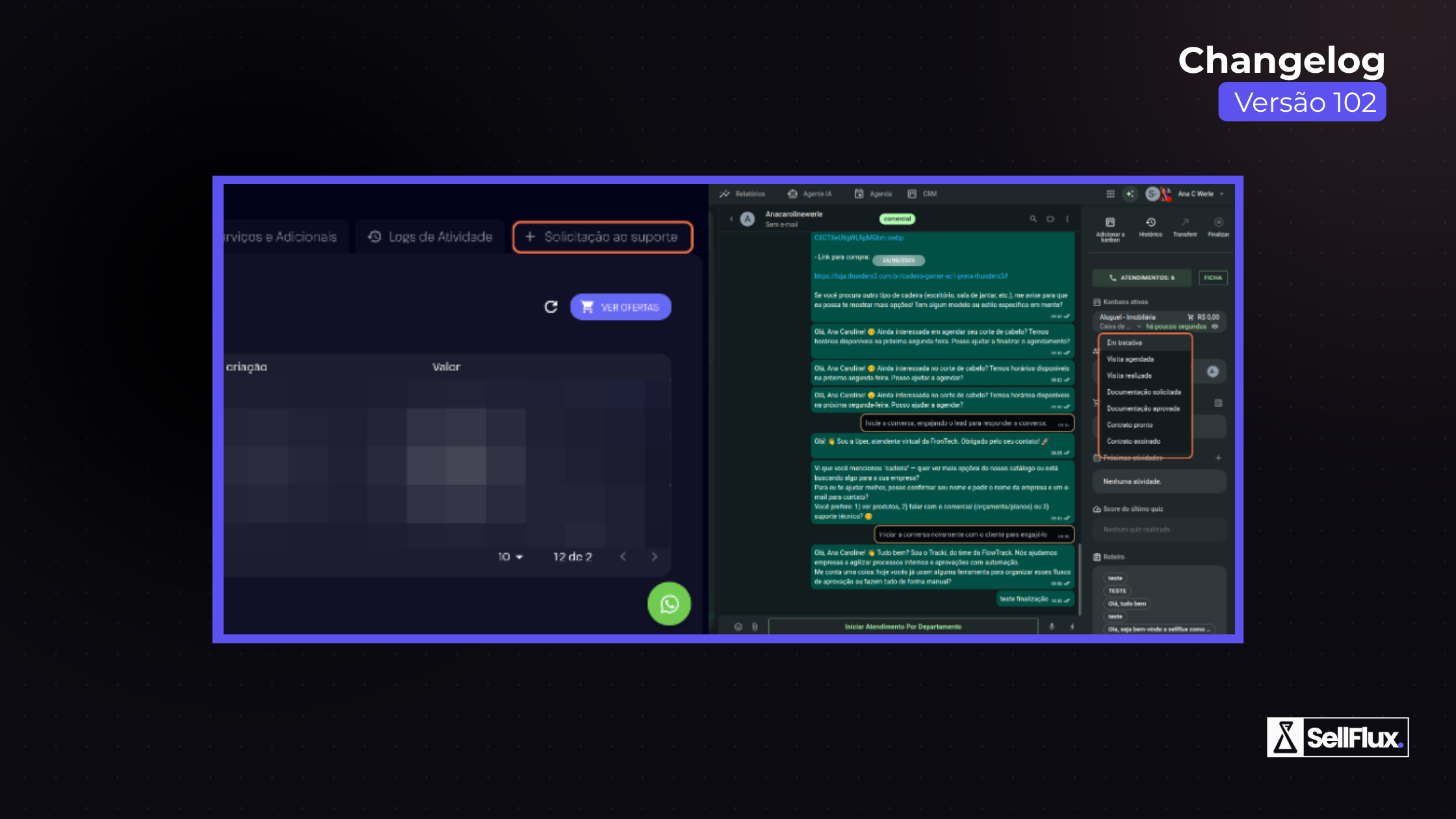Click the VER OFERTAS button
Screen dimensions: 1456x819
coord(621,307)
